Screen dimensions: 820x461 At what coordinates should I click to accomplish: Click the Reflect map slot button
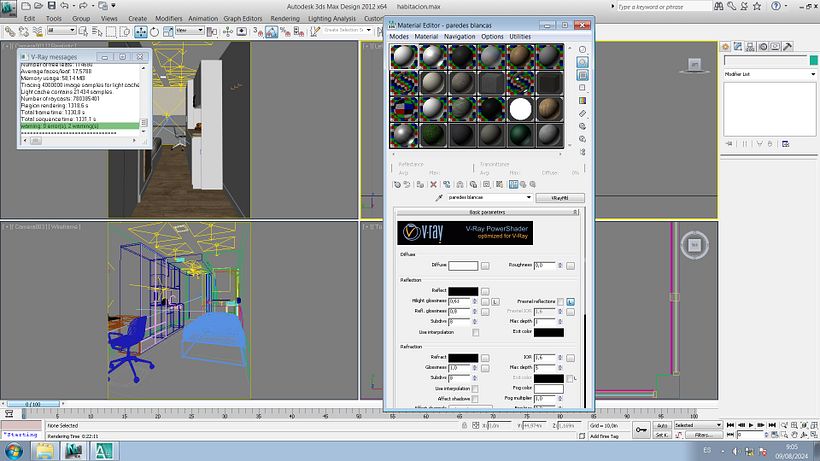click(x=485, y=291)
